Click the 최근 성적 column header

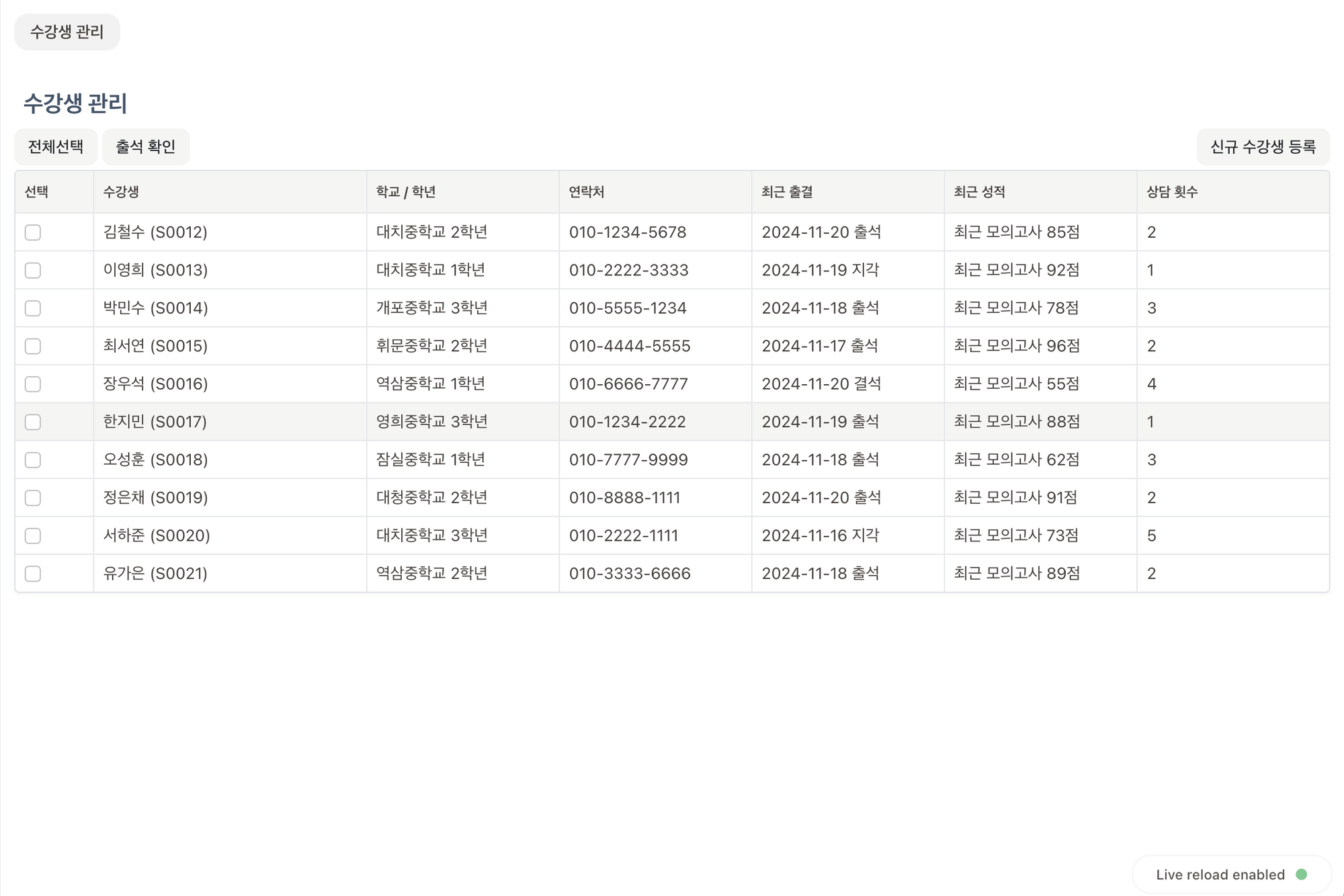coord(979,192)
